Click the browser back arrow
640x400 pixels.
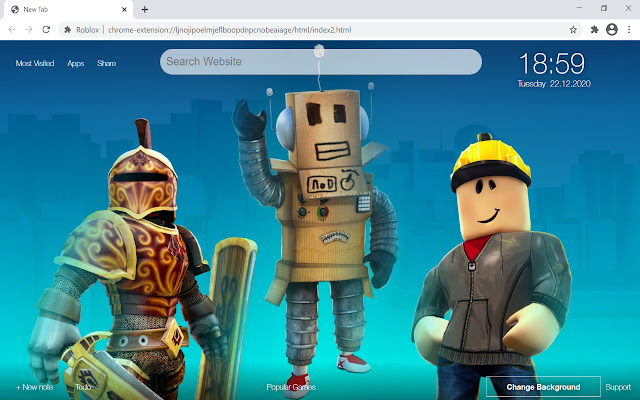point(12,29)
